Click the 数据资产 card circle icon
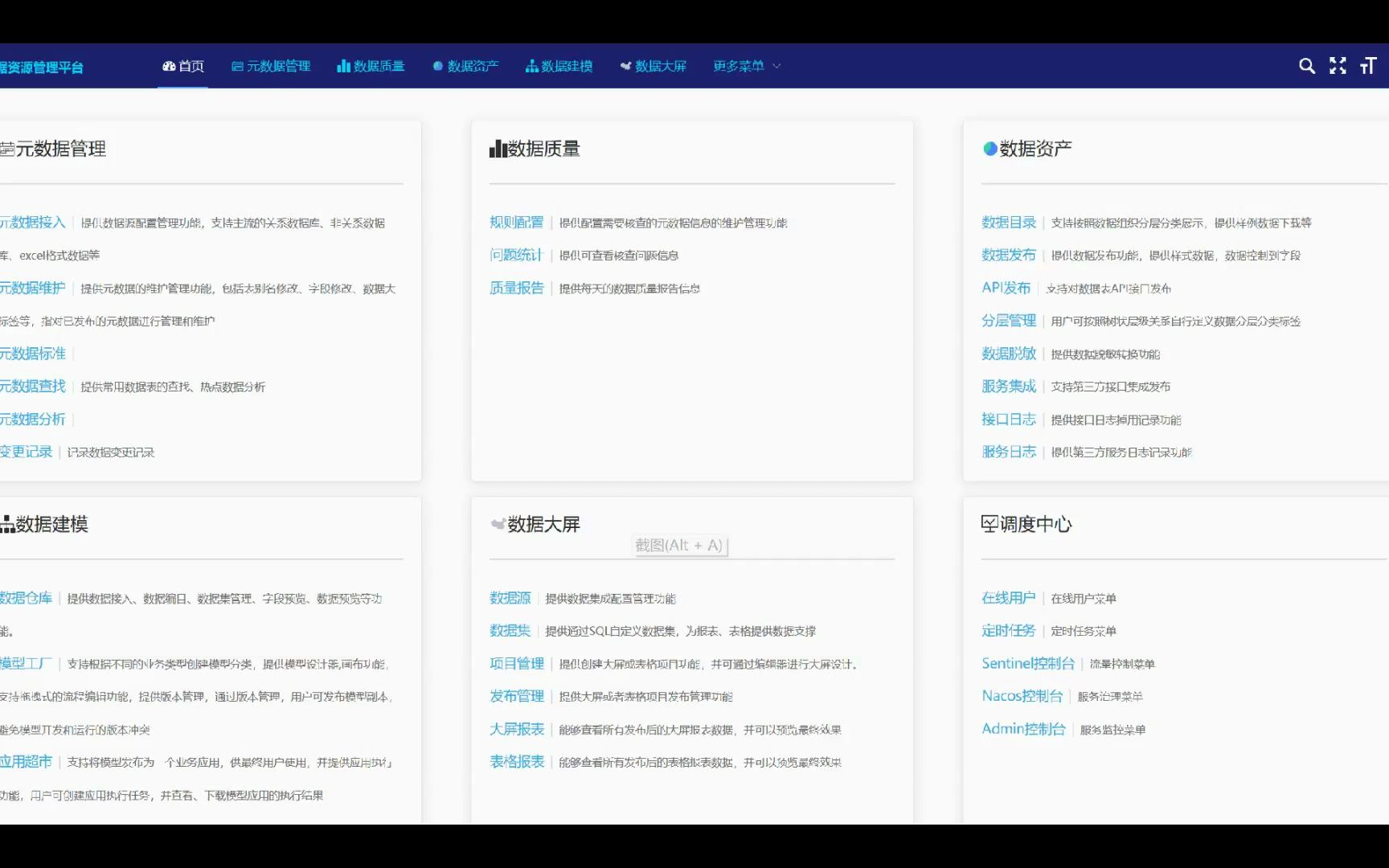Screen dimensions: 1389x868 (990, 149)
